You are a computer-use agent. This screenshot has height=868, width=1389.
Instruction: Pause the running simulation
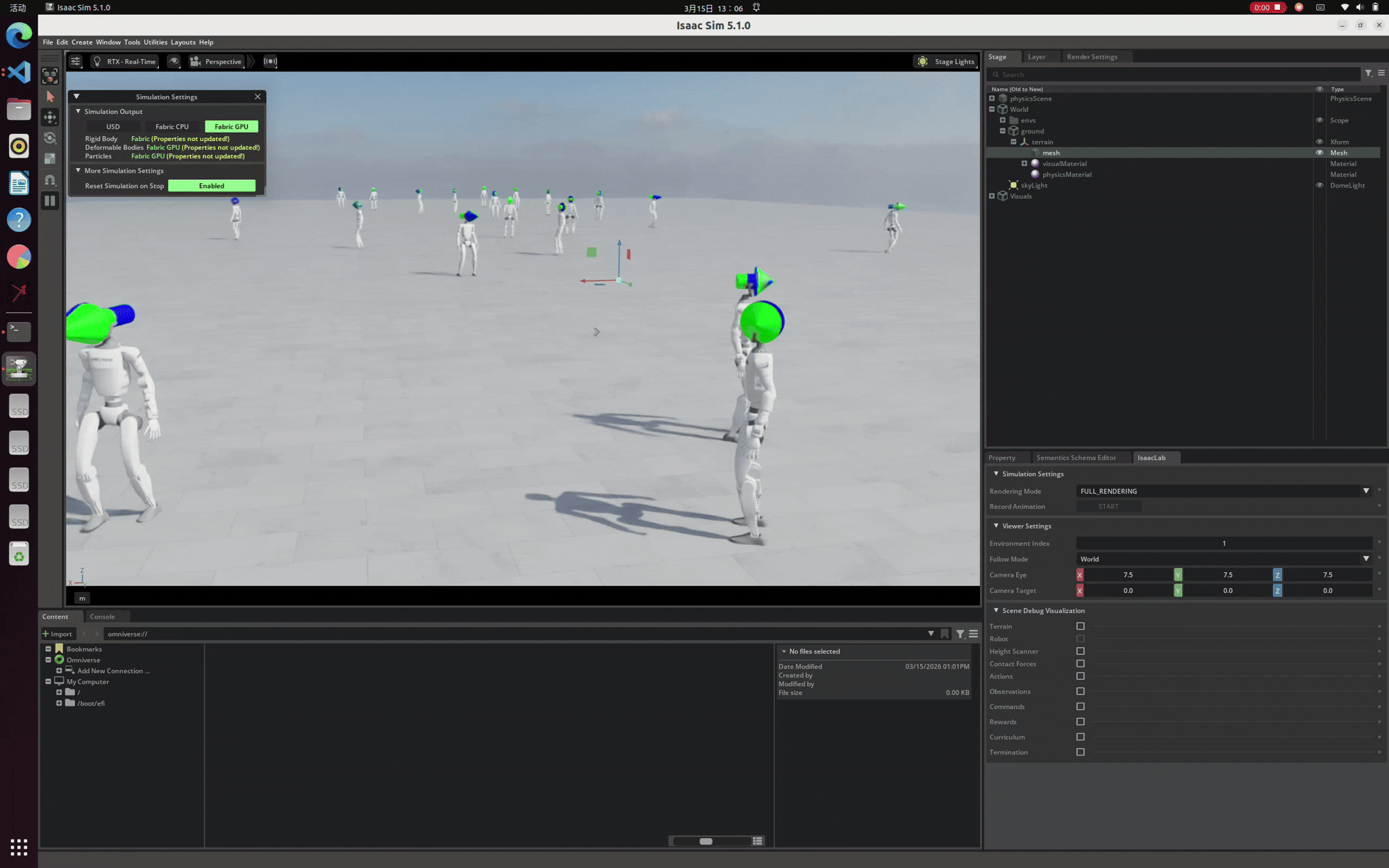point(50,201)
